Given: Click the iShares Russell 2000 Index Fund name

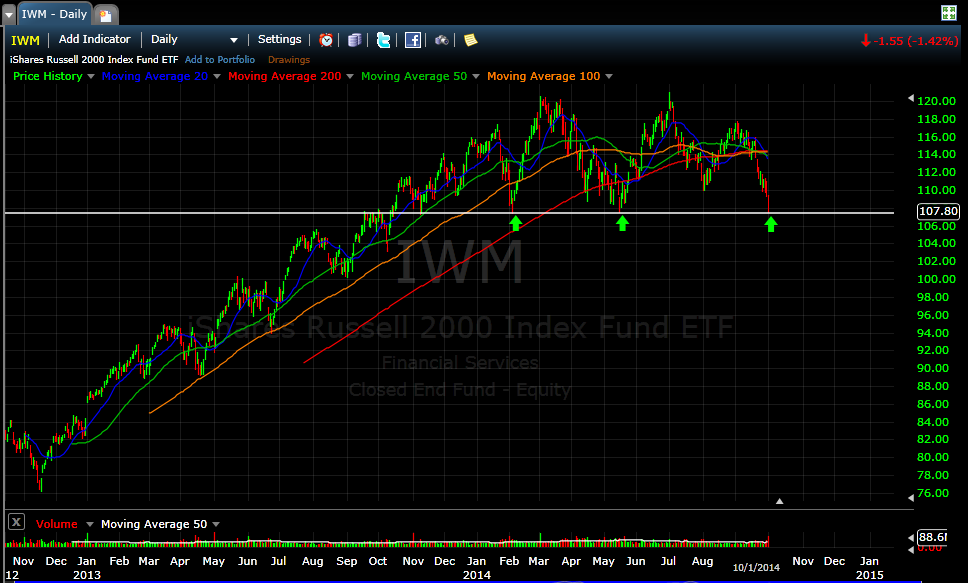Looking at the screenshot, I should coord(94,59).
